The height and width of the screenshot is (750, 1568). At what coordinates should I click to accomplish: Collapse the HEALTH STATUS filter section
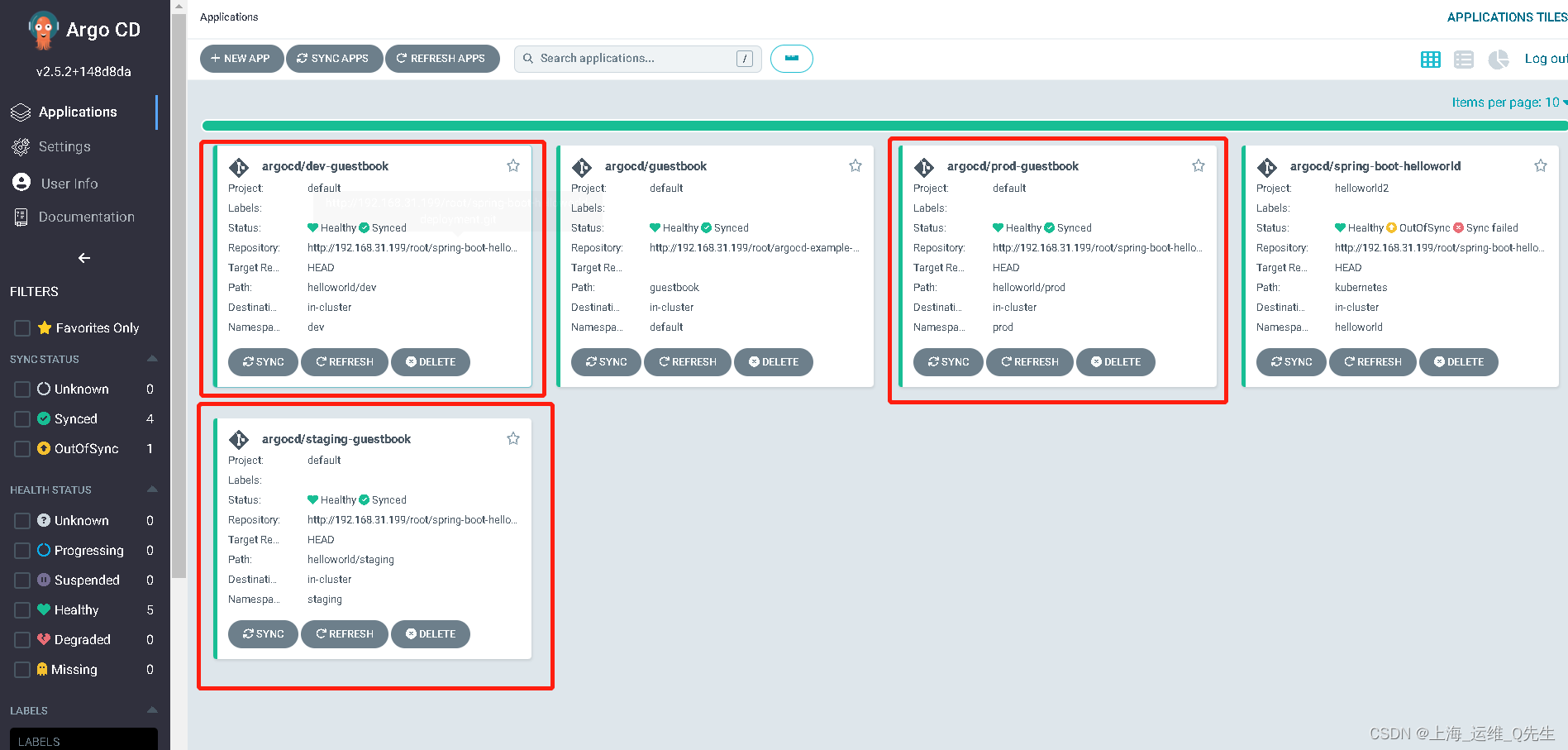pyautogui.click(x=152, y=490)
